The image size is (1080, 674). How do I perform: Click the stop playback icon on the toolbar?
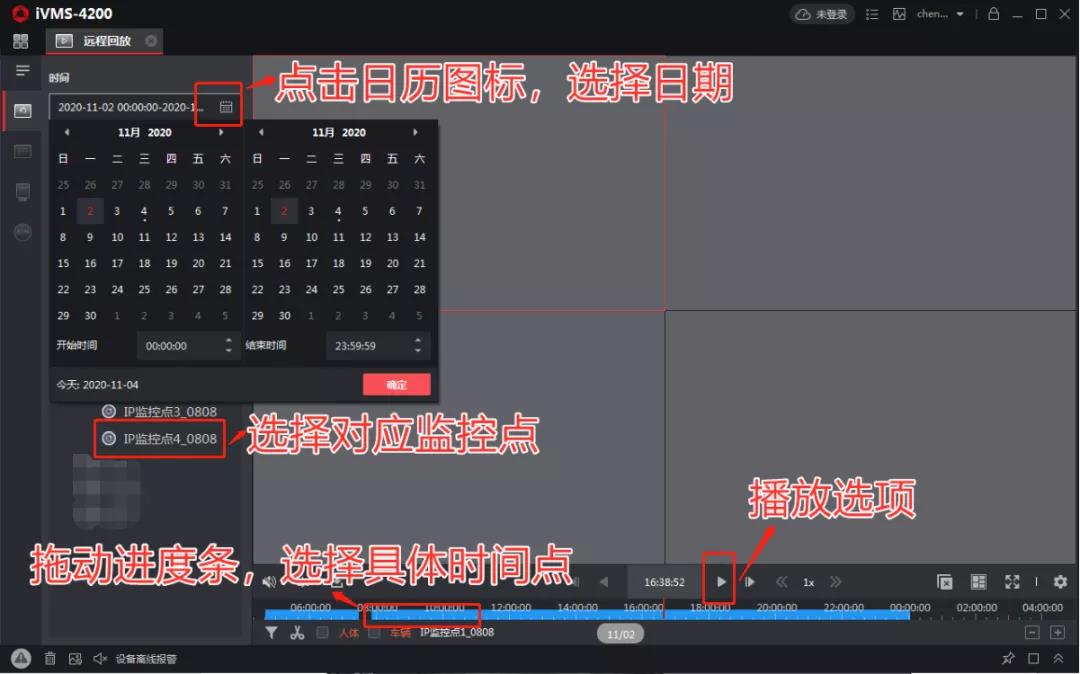click(x=944, y=581)
